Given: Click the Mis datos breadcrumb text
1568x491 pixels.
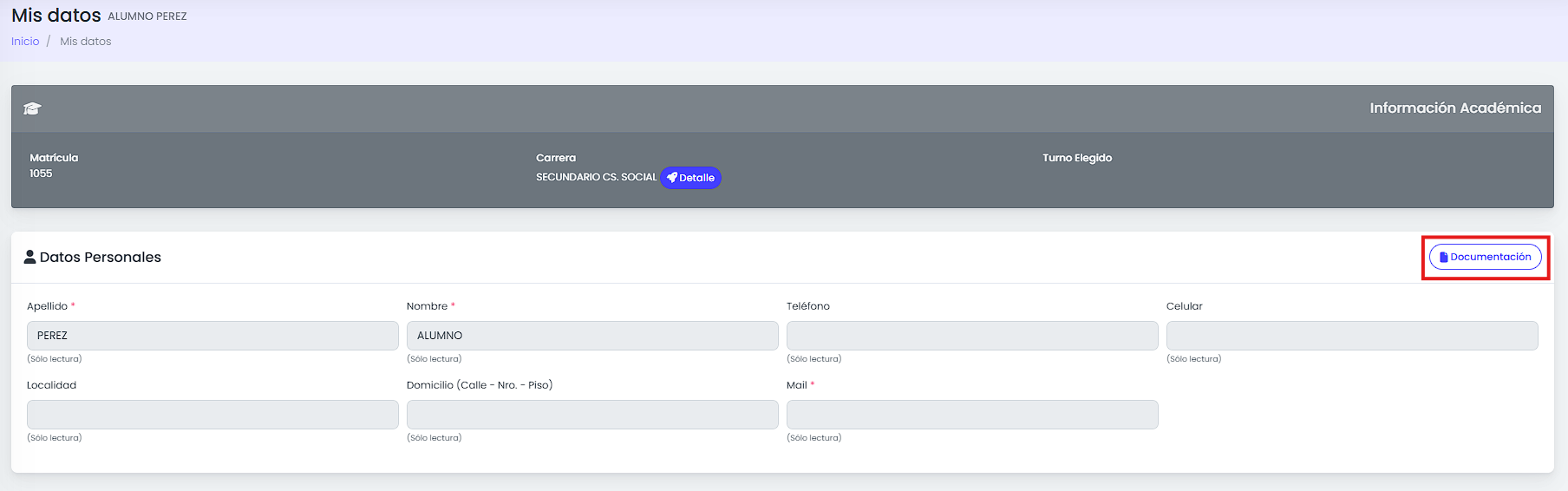Looking at the screenshot, I should [86, 42].
